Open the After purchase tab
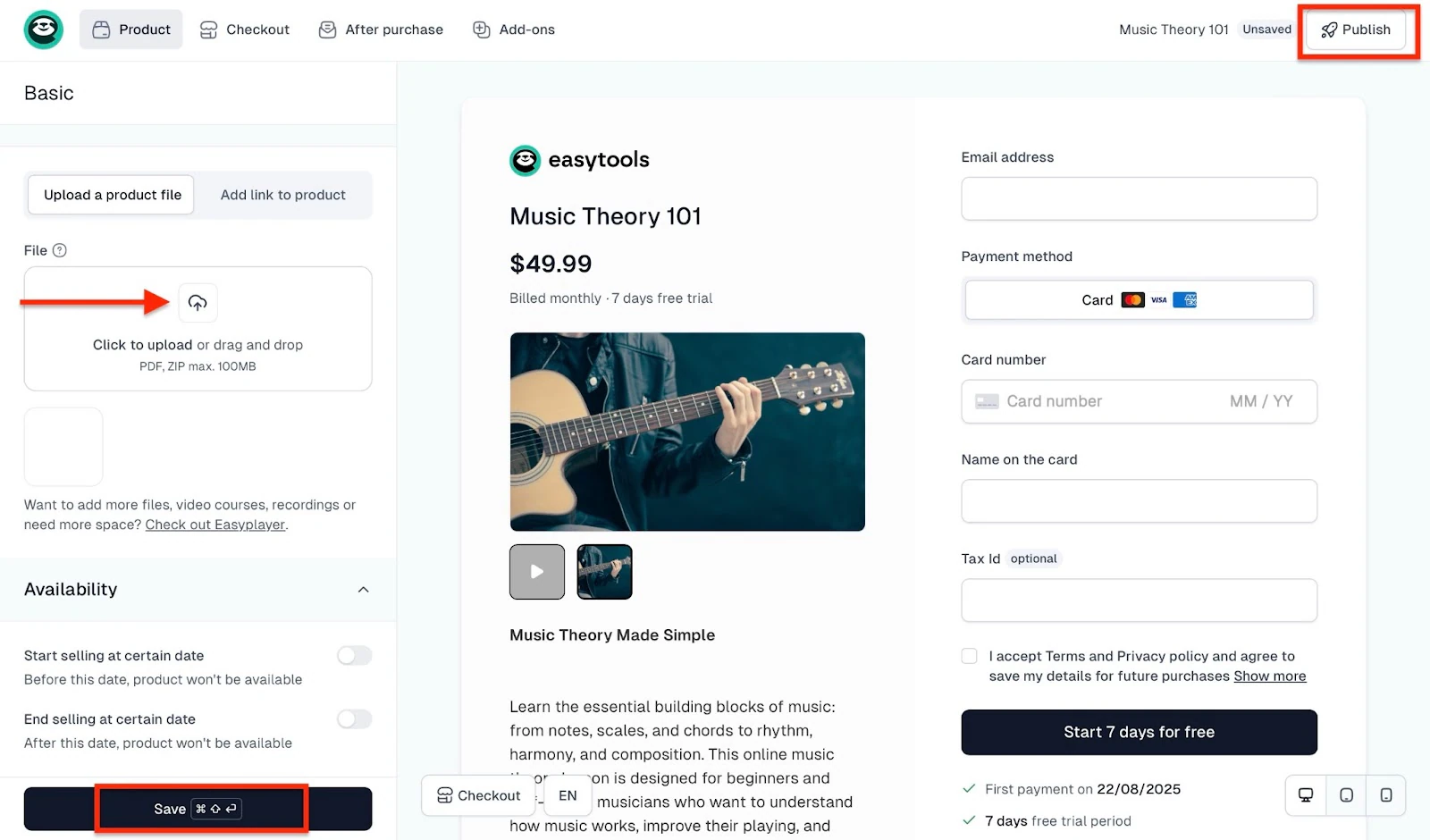This screenshot has width=1430, height=840. [382, 29]
